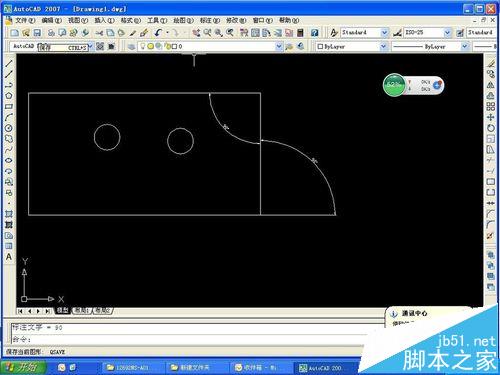The height and width of the screenshot is (375, 500).
Task: Select the Circle draw tool
Action: (x=9, y=128)
